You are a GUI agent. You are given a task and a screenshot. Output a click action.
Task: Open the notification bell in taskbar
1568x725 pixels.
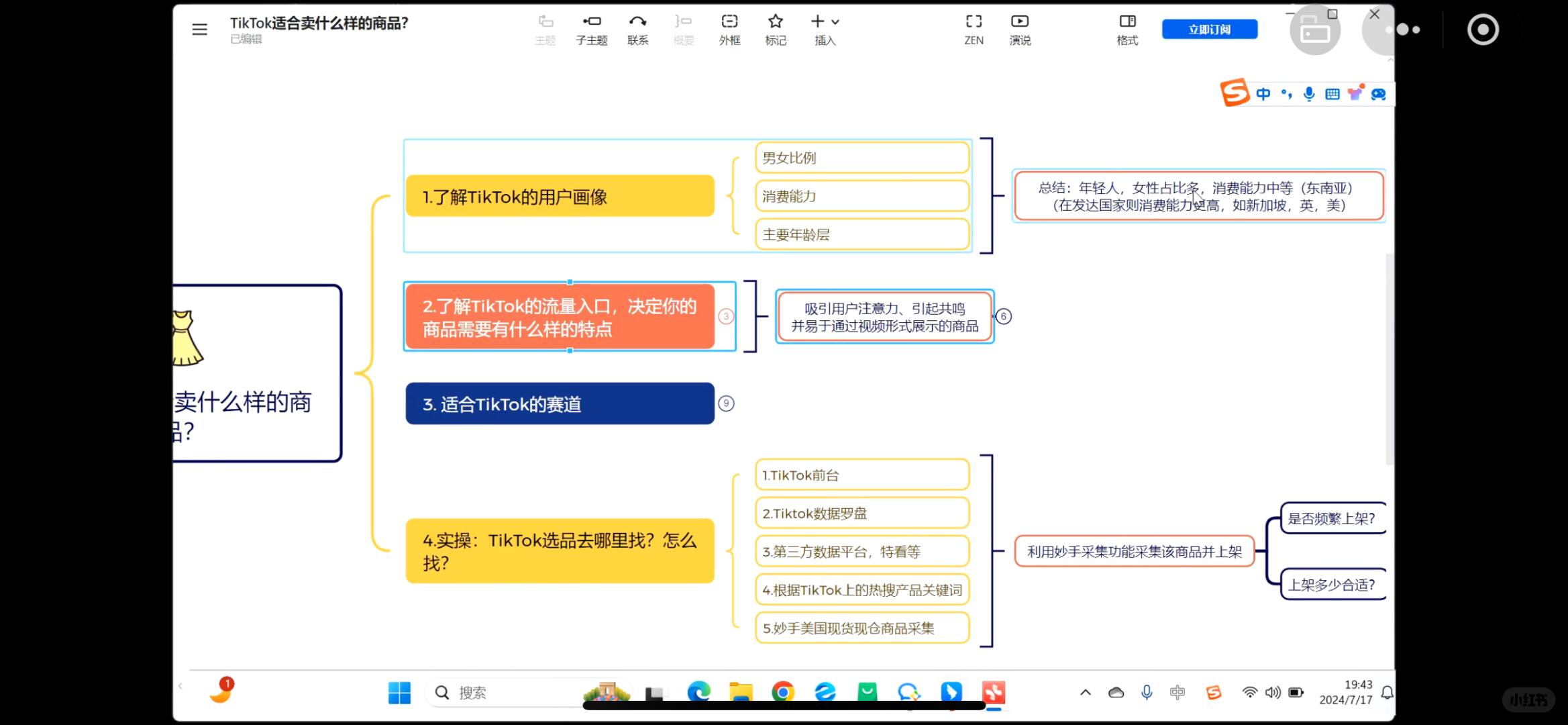(x=1388, y=693)
